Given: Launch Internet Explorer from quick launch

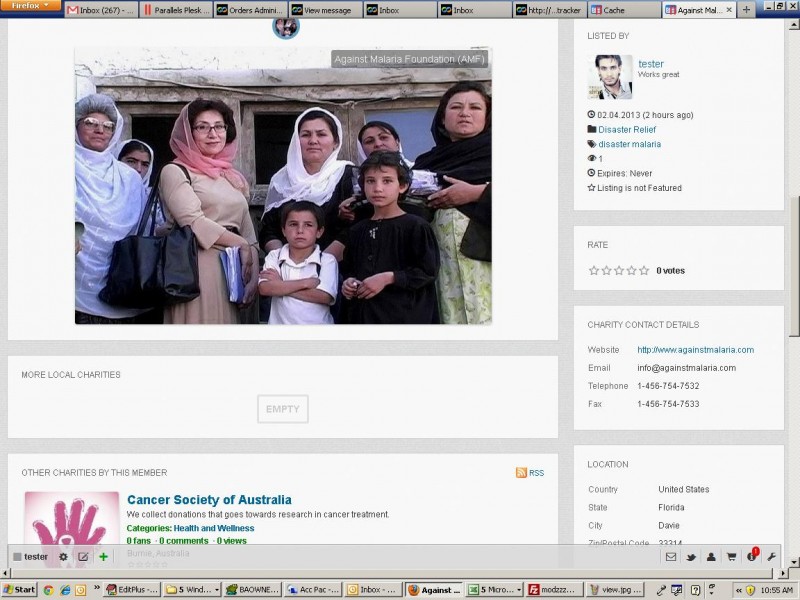Looking at the screenshot, I should pos(65,590).
